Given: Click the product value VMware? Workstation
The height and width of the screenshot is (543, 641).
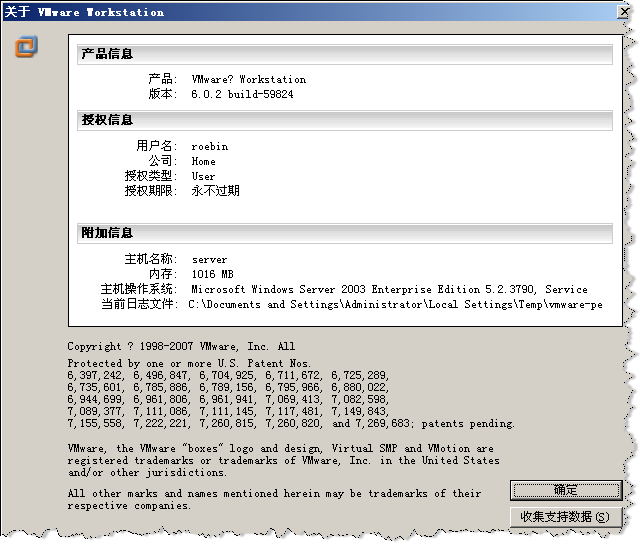Looking at the screenshot, I should click(x=249, y=79).
